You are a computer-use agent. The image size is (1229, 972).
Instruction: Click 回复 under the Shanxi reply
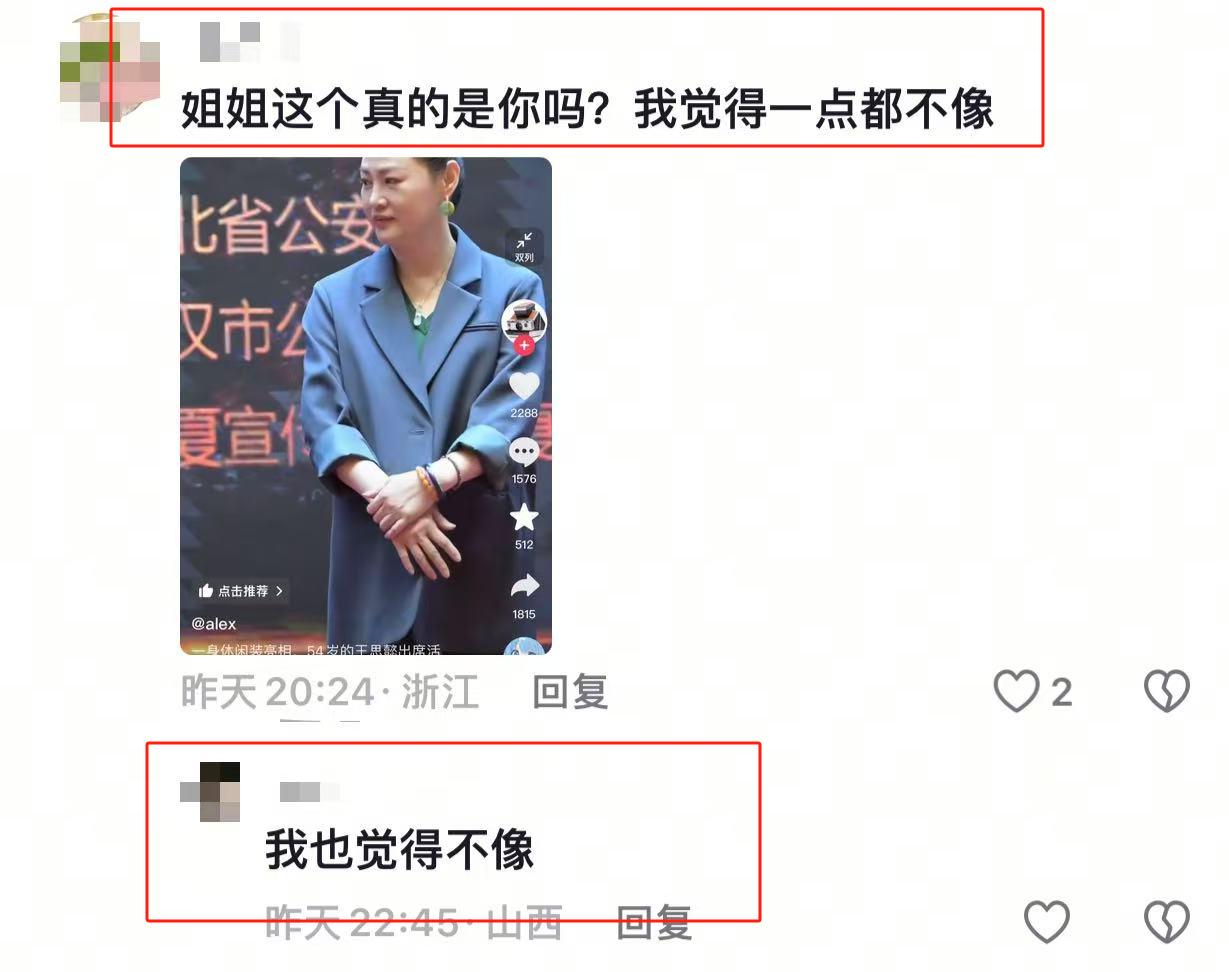(x=654, y=923)
